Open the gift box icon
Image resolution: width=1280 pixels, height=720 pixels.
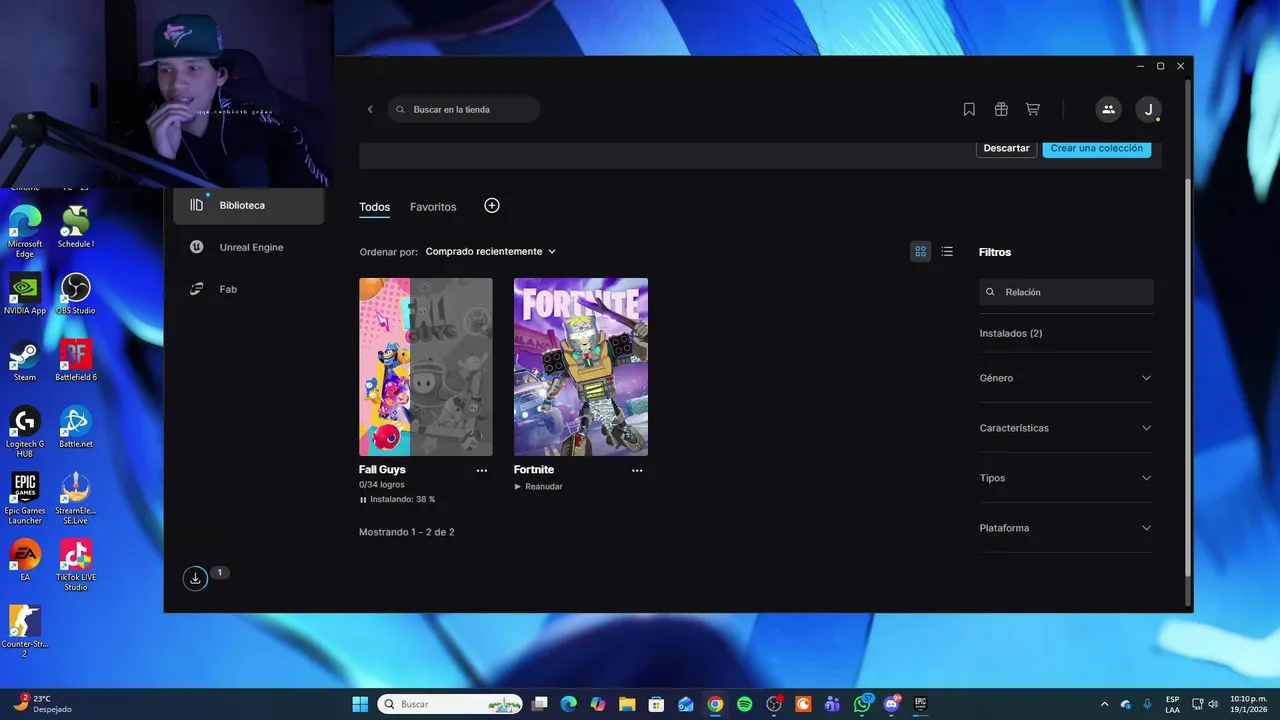click(1001, 109)
